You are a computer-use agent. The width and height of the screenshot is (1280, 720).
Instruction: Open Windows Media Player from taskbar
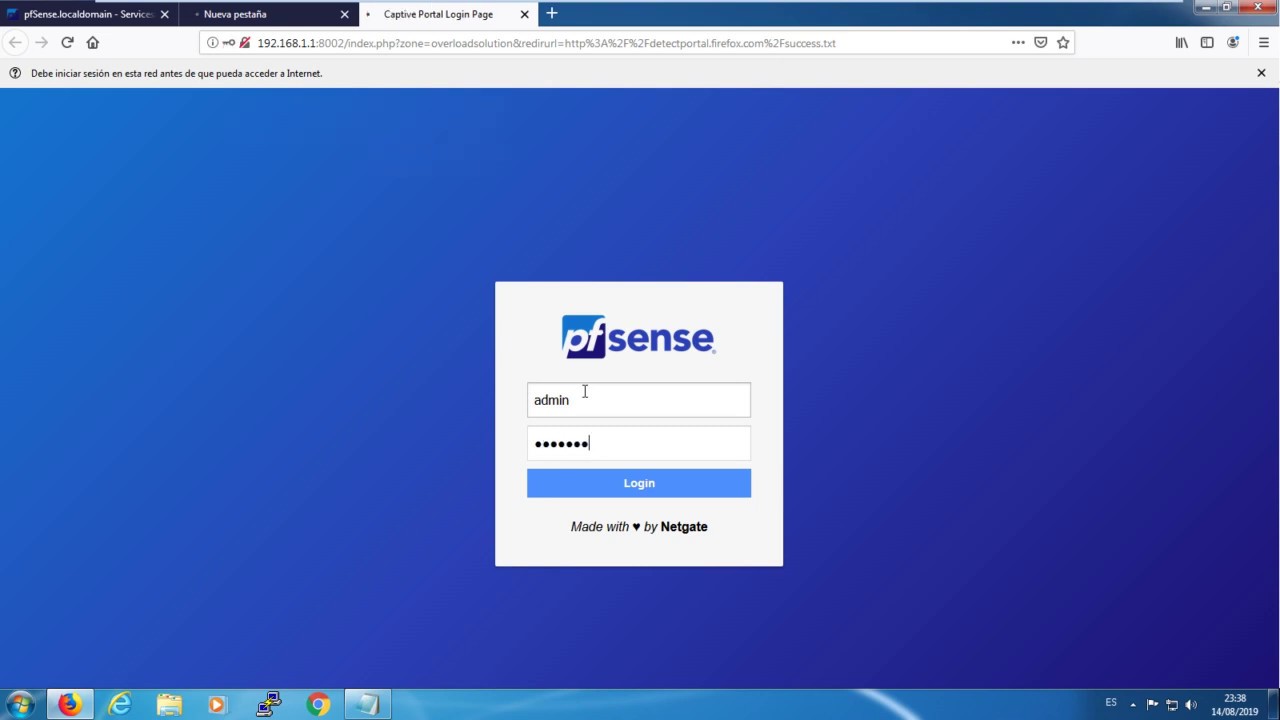click(x=218, y=704)
